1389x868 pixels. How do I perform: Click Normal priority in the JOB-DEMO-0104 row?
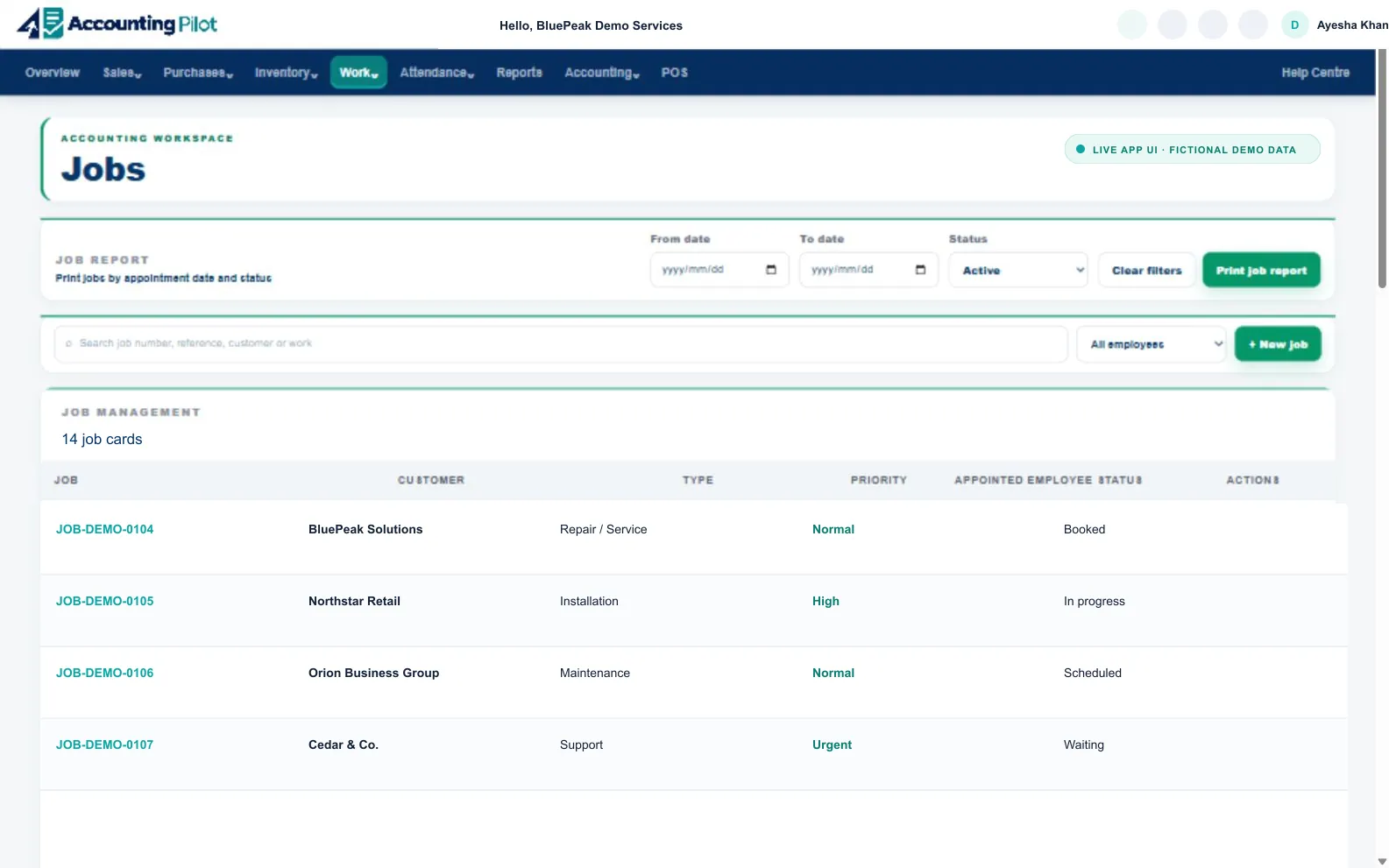pos(833,529)
